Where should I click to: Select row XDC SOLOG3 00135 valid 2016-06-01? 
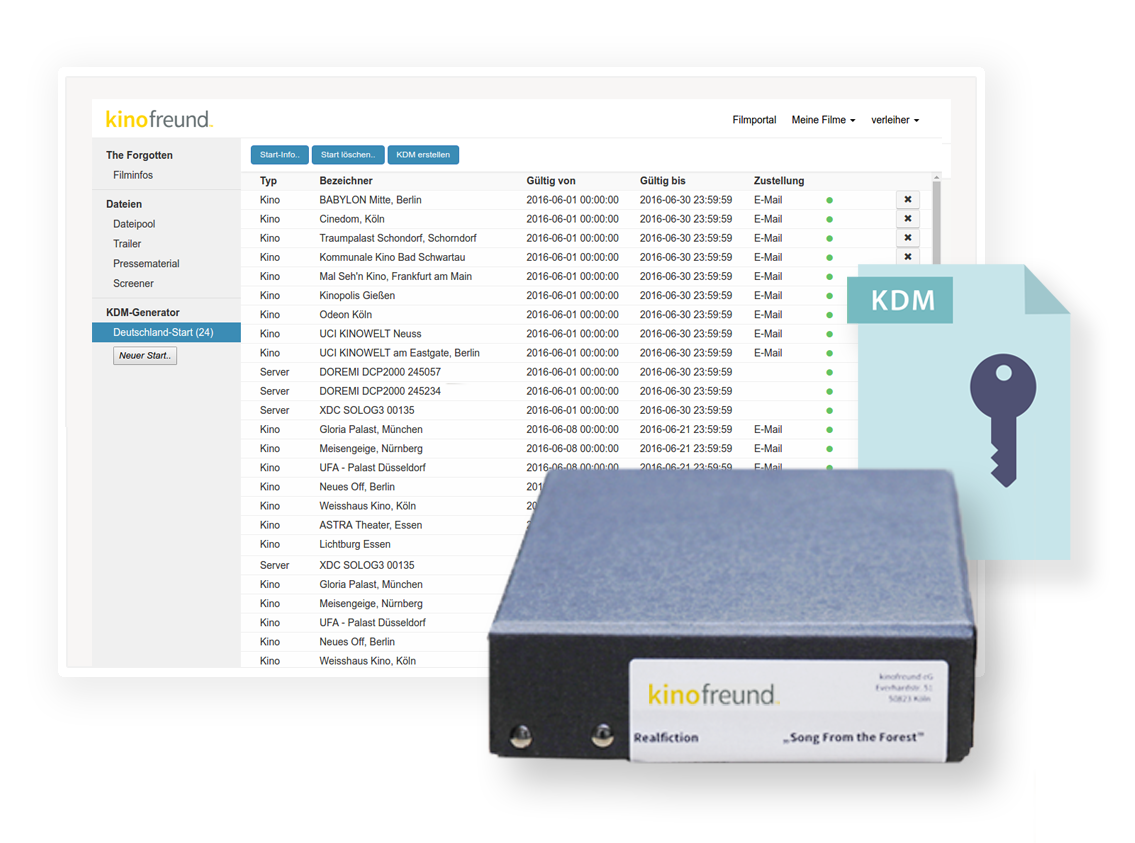[549, 410]
